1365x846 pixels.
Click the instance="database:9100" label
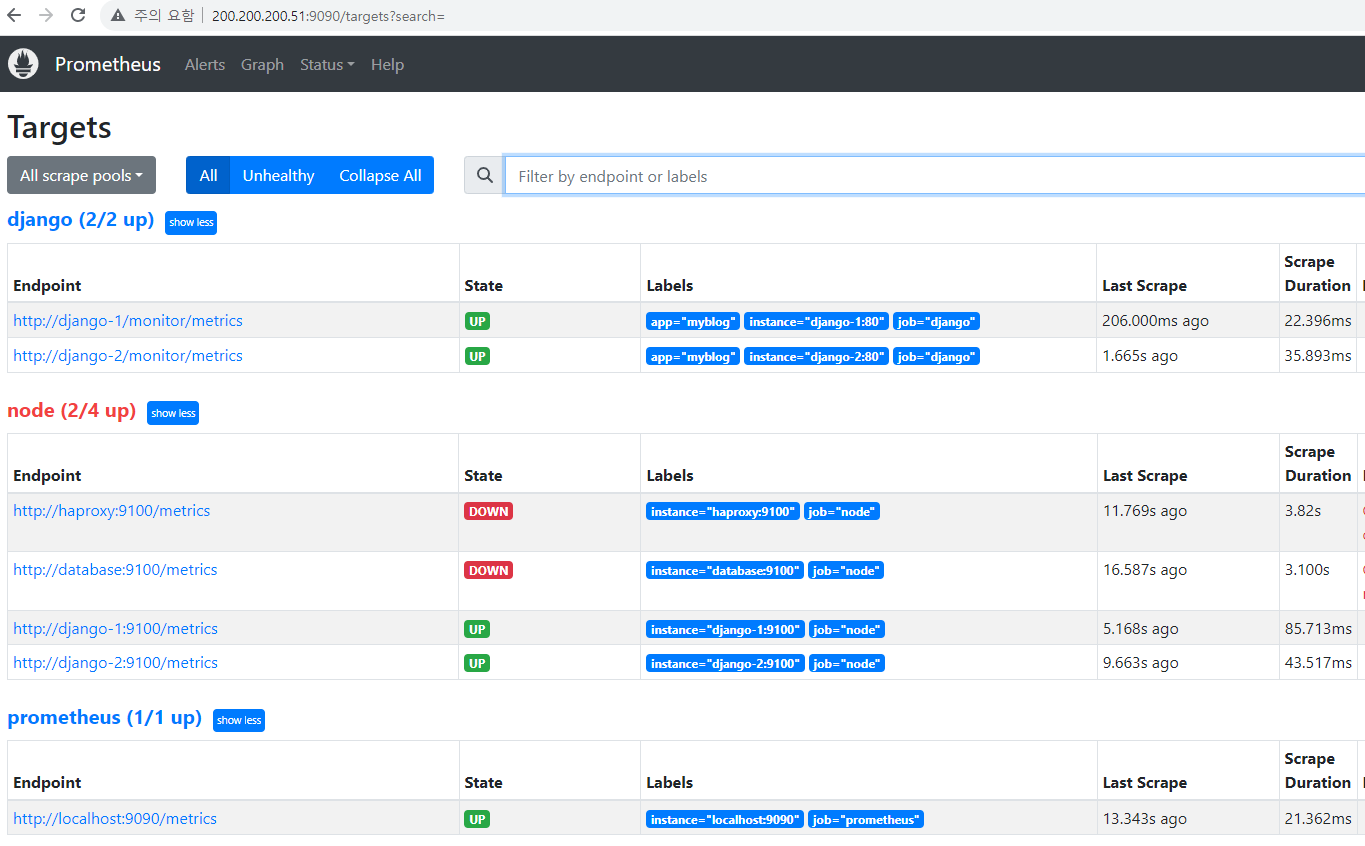[725, 571]
